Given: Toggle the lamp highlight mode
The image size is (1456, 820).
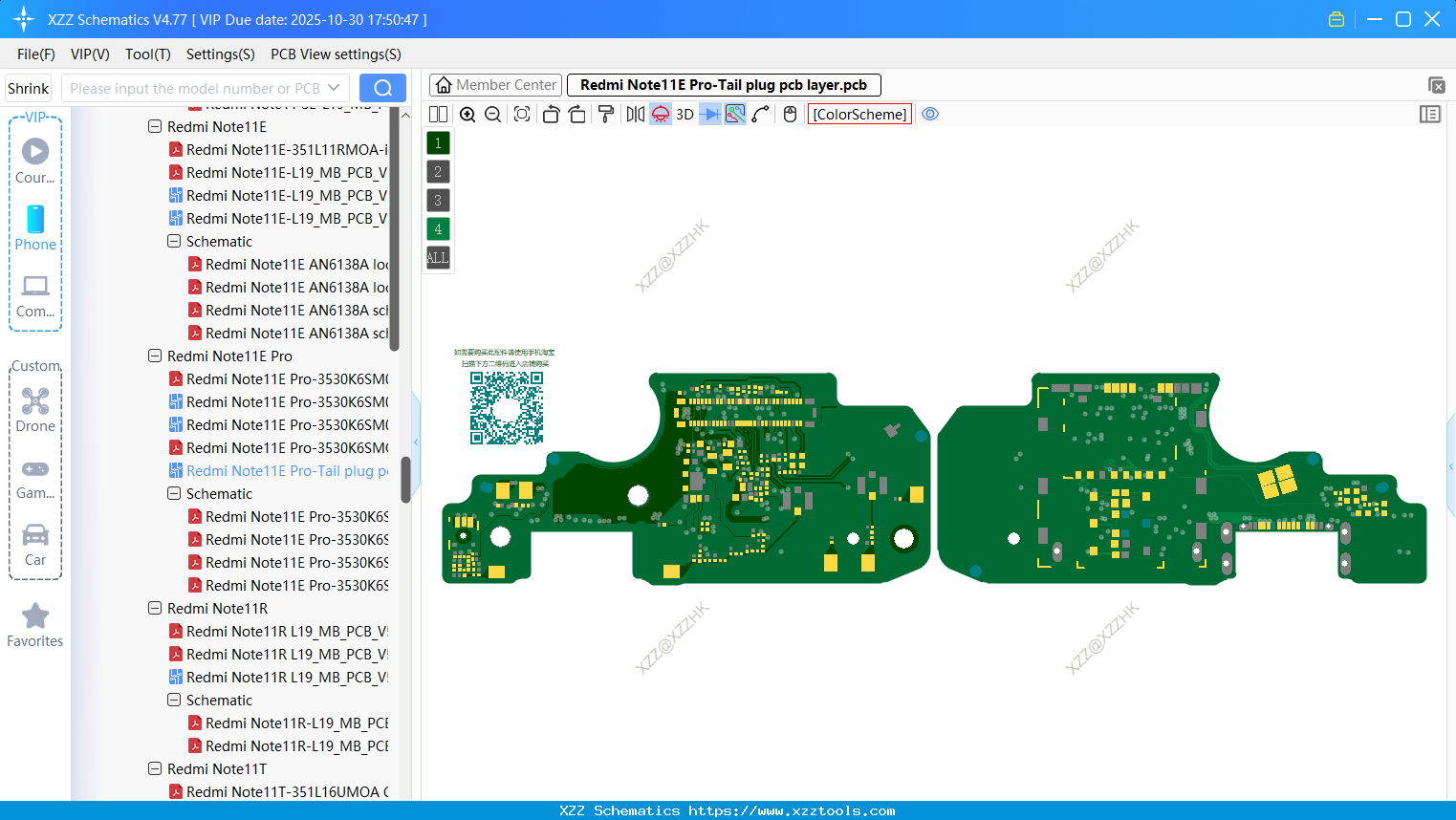Looking at the screenshot, I should 660,114.
